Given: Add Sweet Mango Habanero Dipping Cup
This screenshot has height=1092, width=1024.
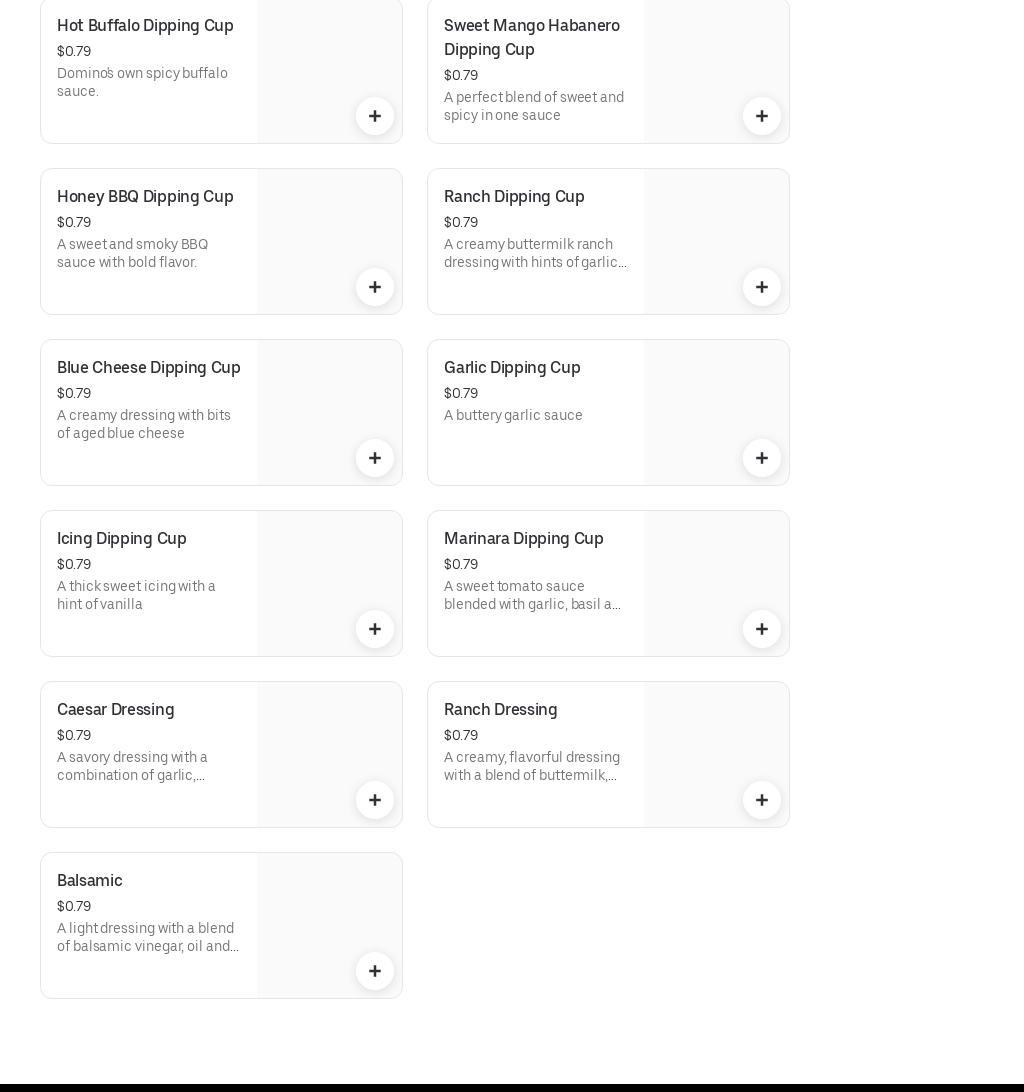Looking at the screenshot, I should coord(762,116).
